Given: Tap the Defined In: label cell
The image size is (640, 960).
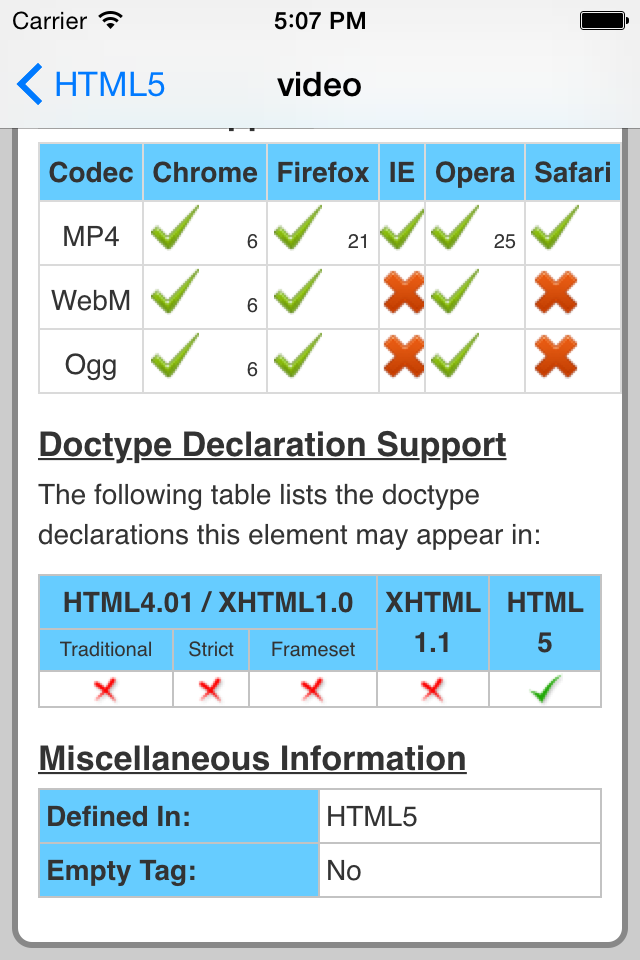Looking at the screenshot, I should 179,816.
